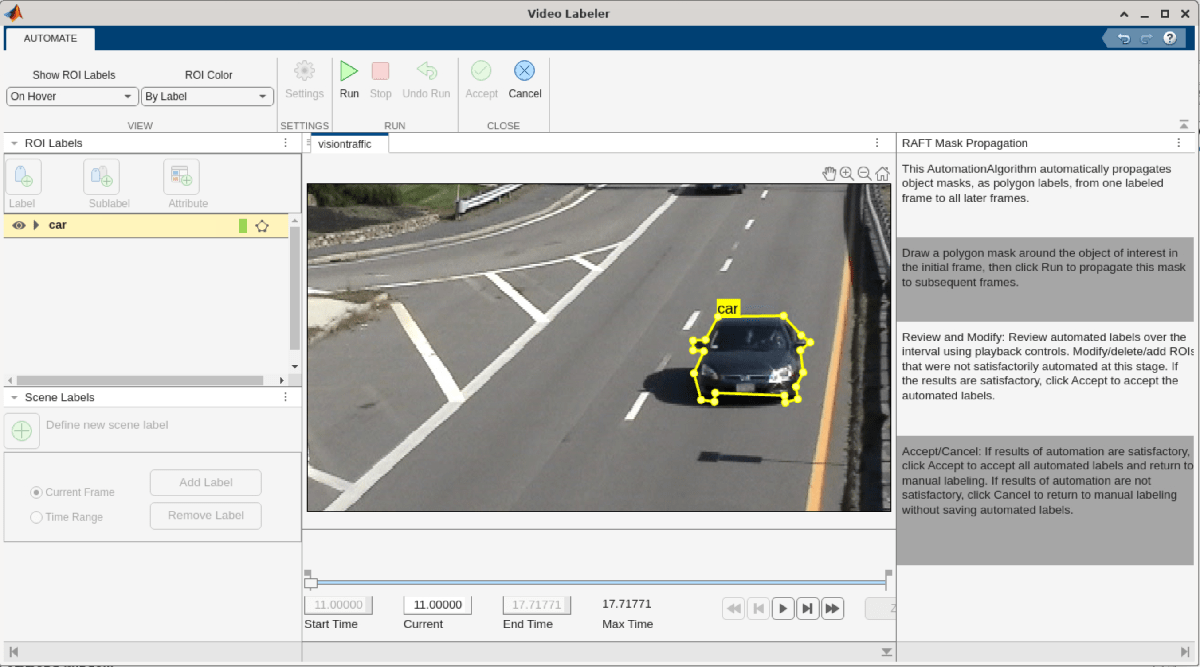Open the Show ROI Labels dropdown
The width and height of the screenshot is (1200, 667).
point(73,97)
